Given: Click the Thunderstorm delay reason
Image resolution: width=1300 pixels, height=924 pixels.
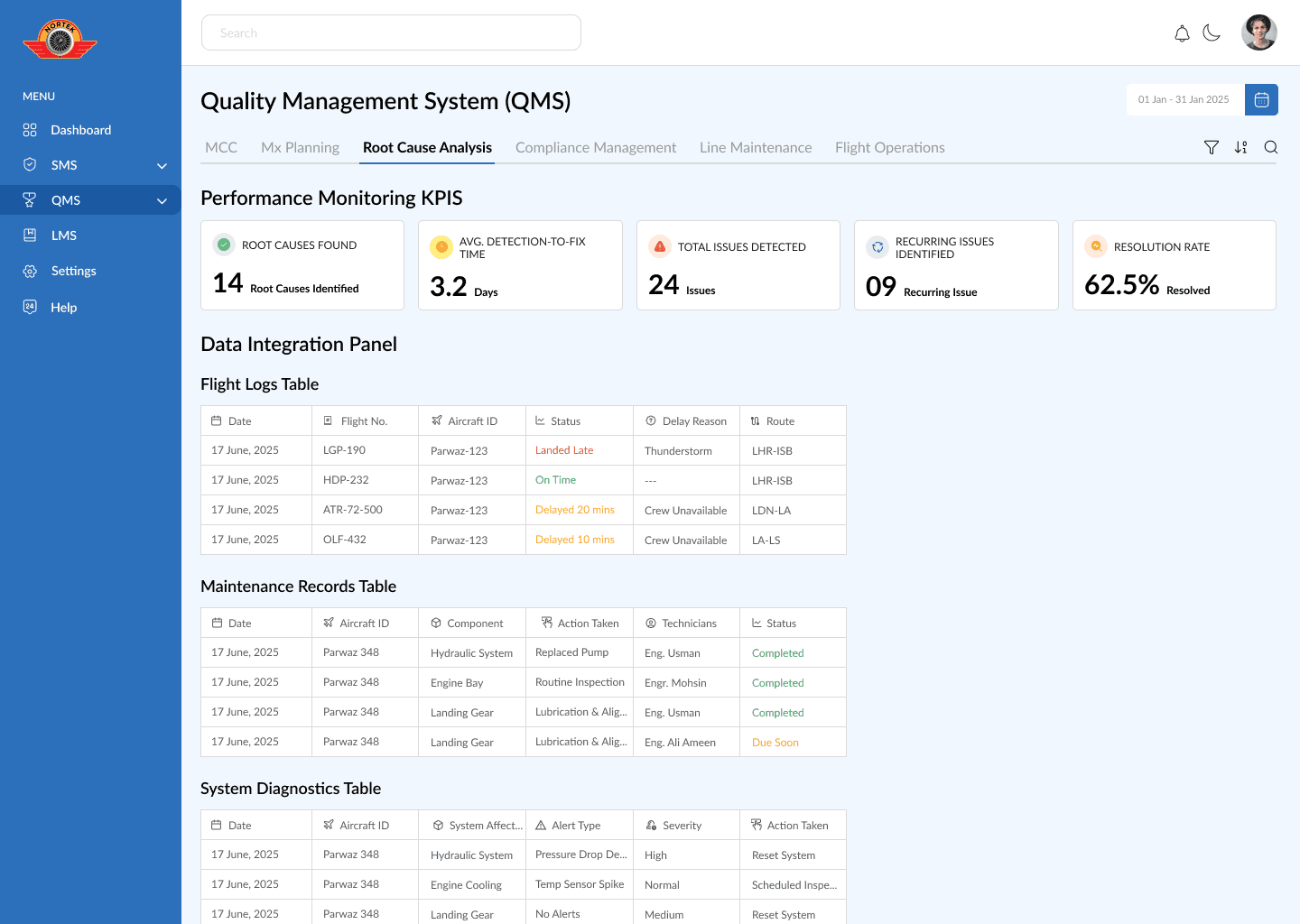Looking at the screenshot, I should [678, 451].
